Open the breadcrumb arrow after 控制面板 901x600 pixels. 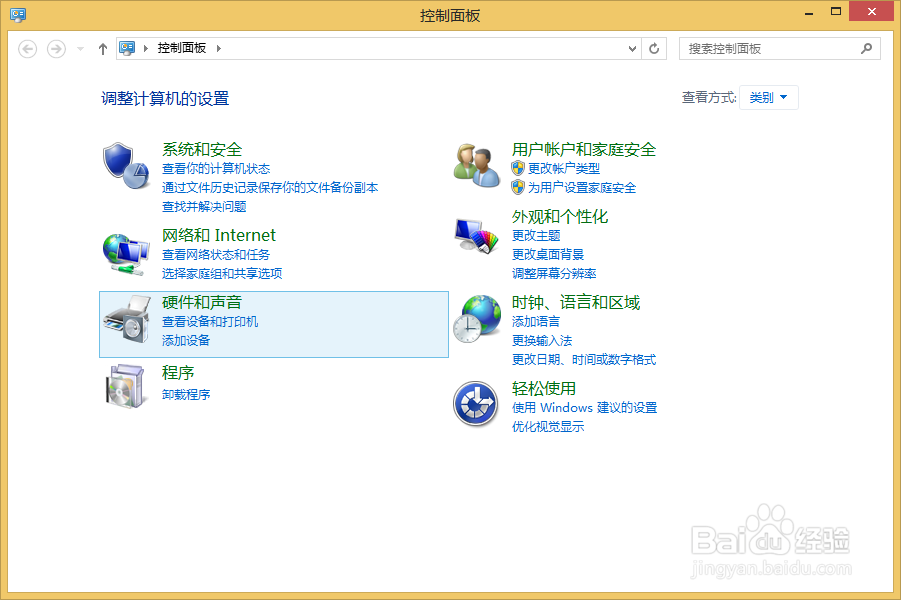click(219, 48)
